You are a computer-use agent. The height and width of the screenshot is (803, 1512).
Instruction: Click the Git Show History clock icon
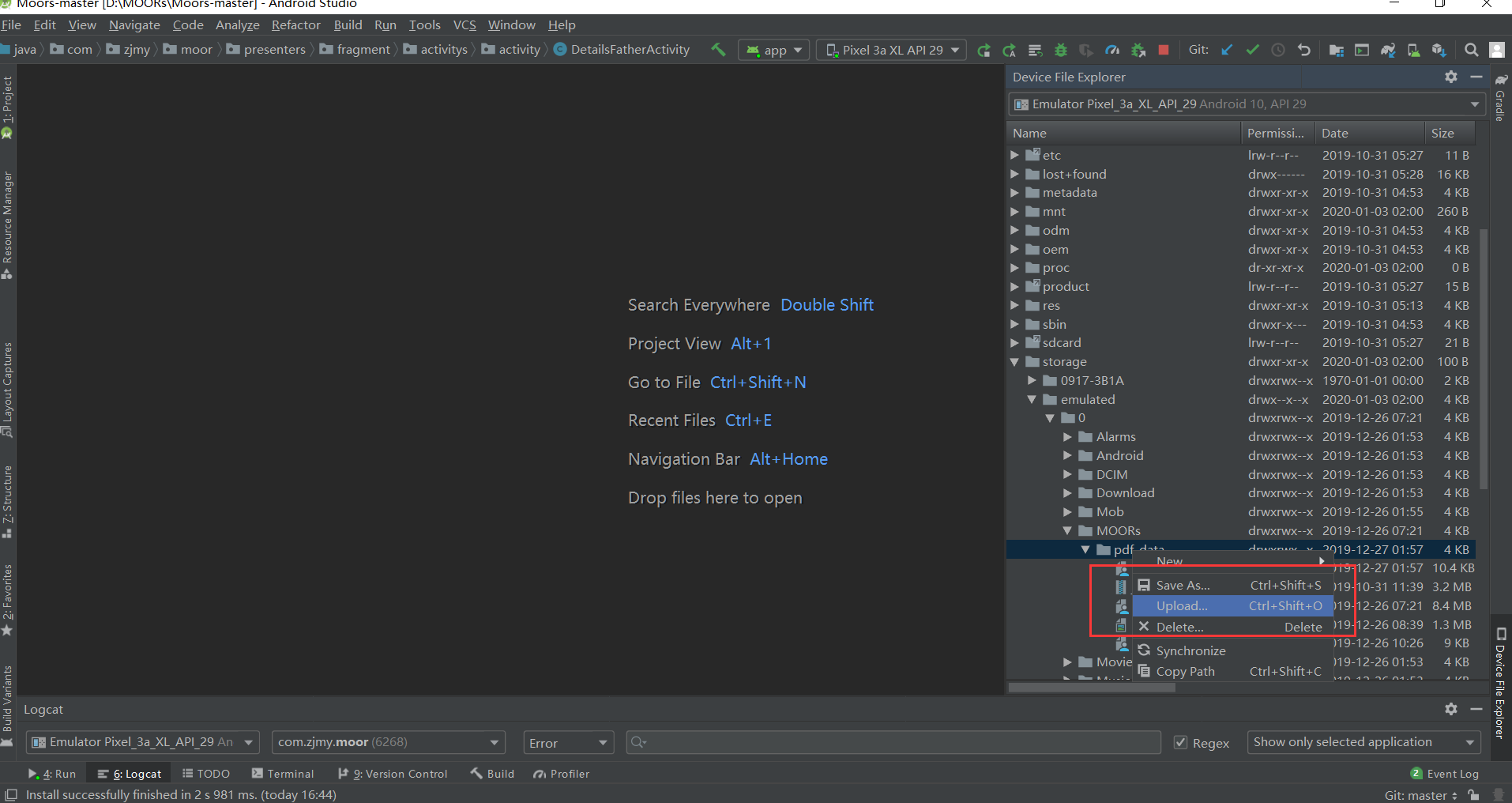(1278, 50)
